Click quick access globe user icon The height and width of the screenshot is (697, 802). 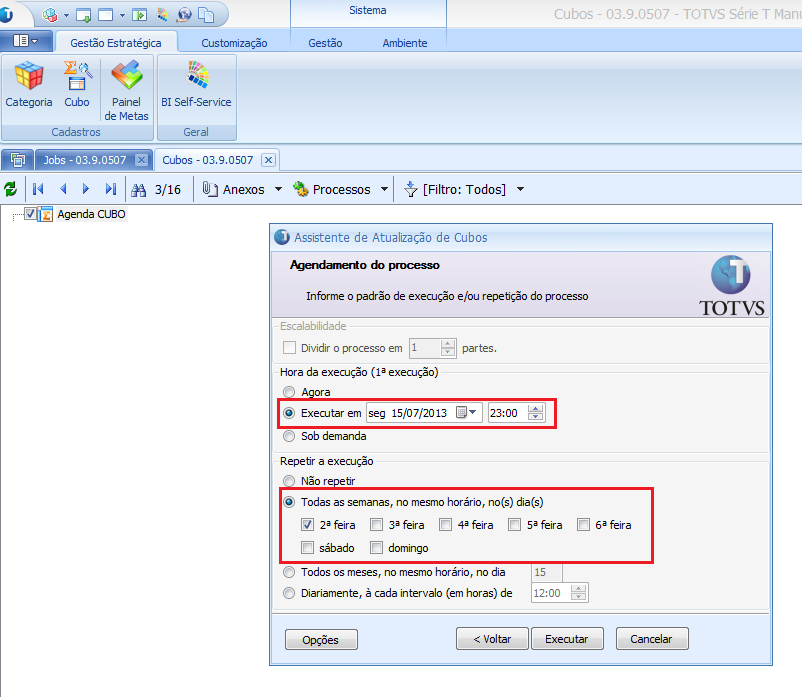pyautogui.click(x=184, y=15)
